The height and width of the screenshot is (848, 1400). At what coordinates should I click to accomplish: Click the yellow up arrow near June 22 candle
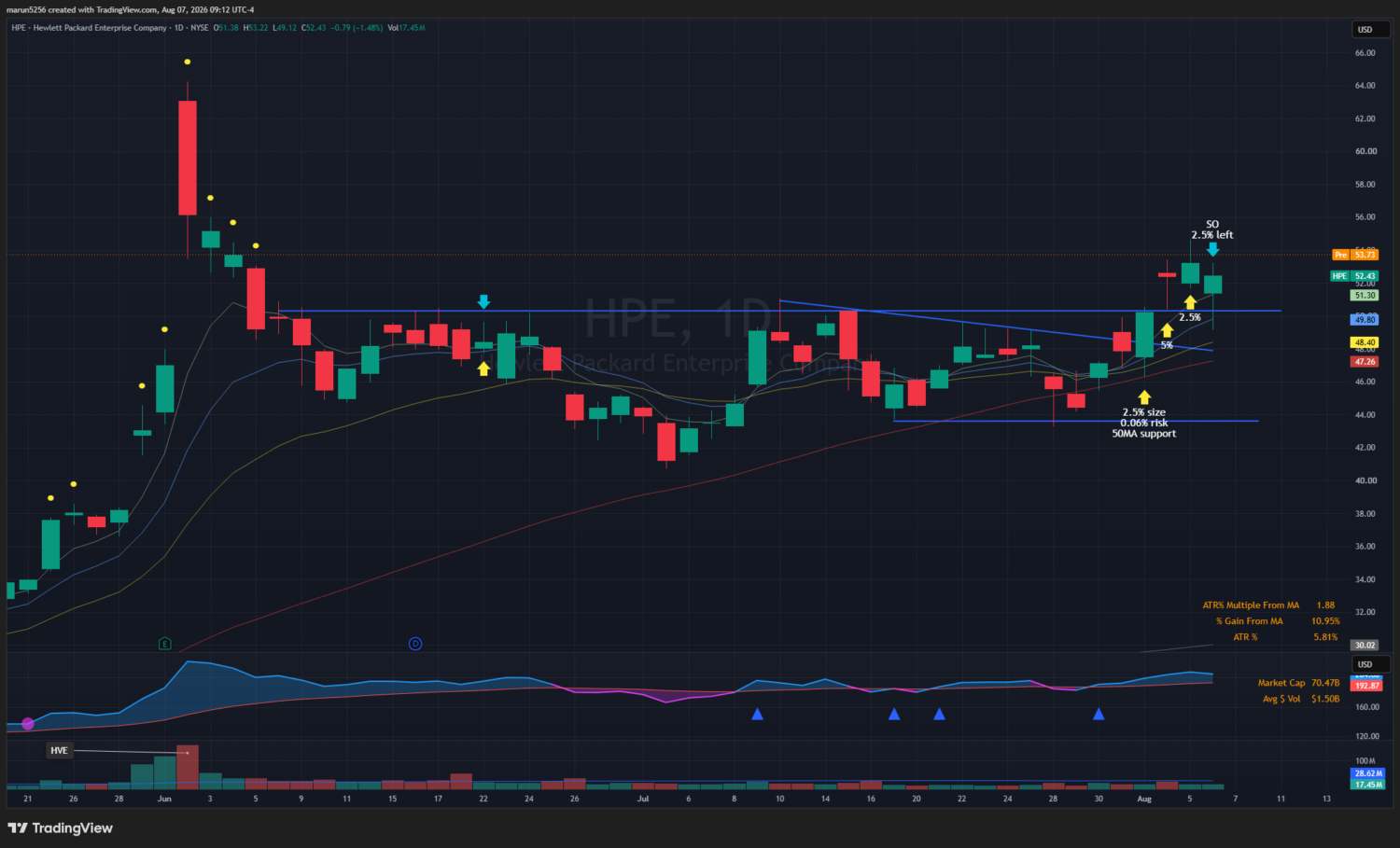[483, 368]
